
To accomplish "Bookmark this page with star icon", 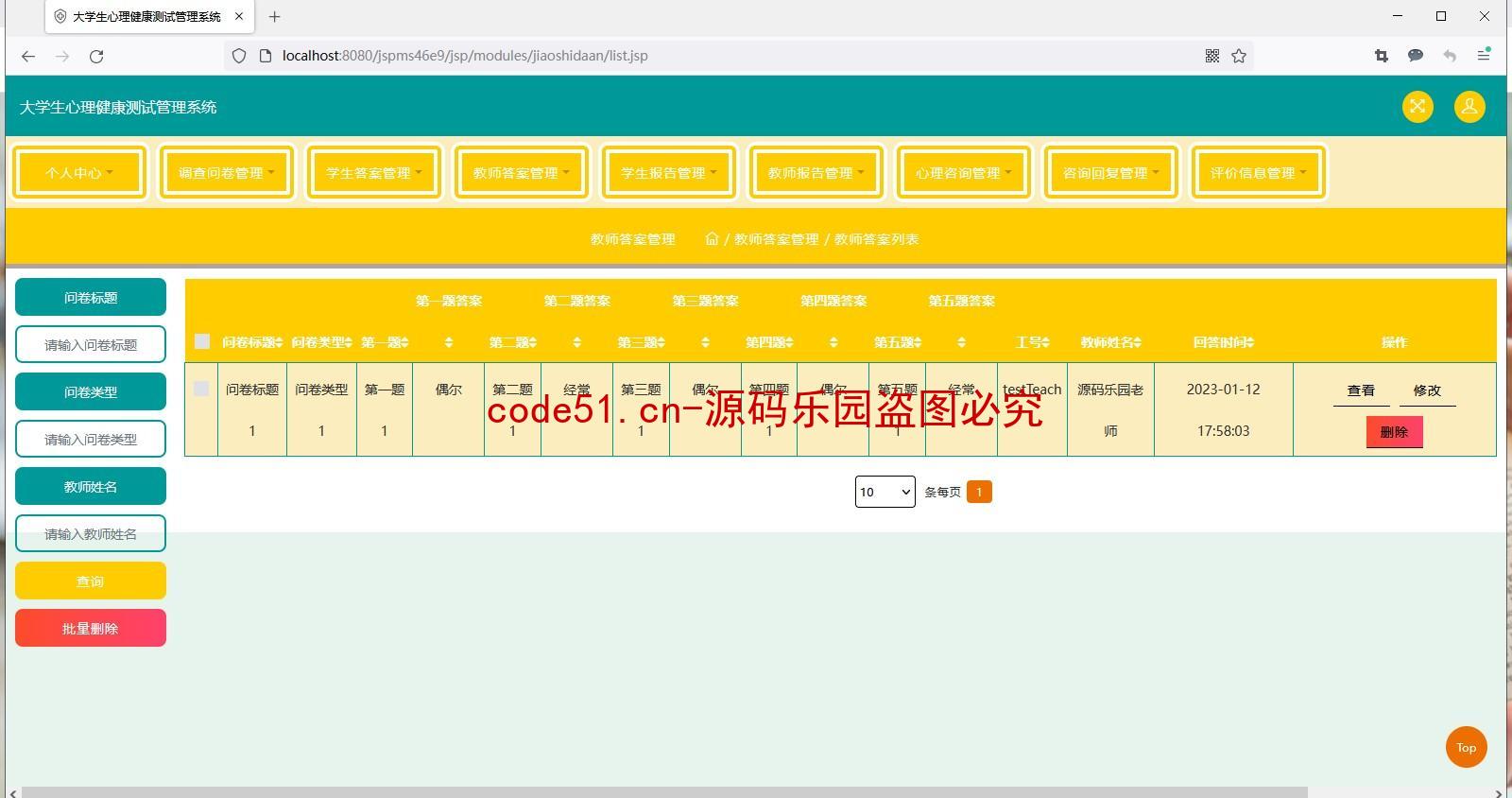I will point(1239,56).
